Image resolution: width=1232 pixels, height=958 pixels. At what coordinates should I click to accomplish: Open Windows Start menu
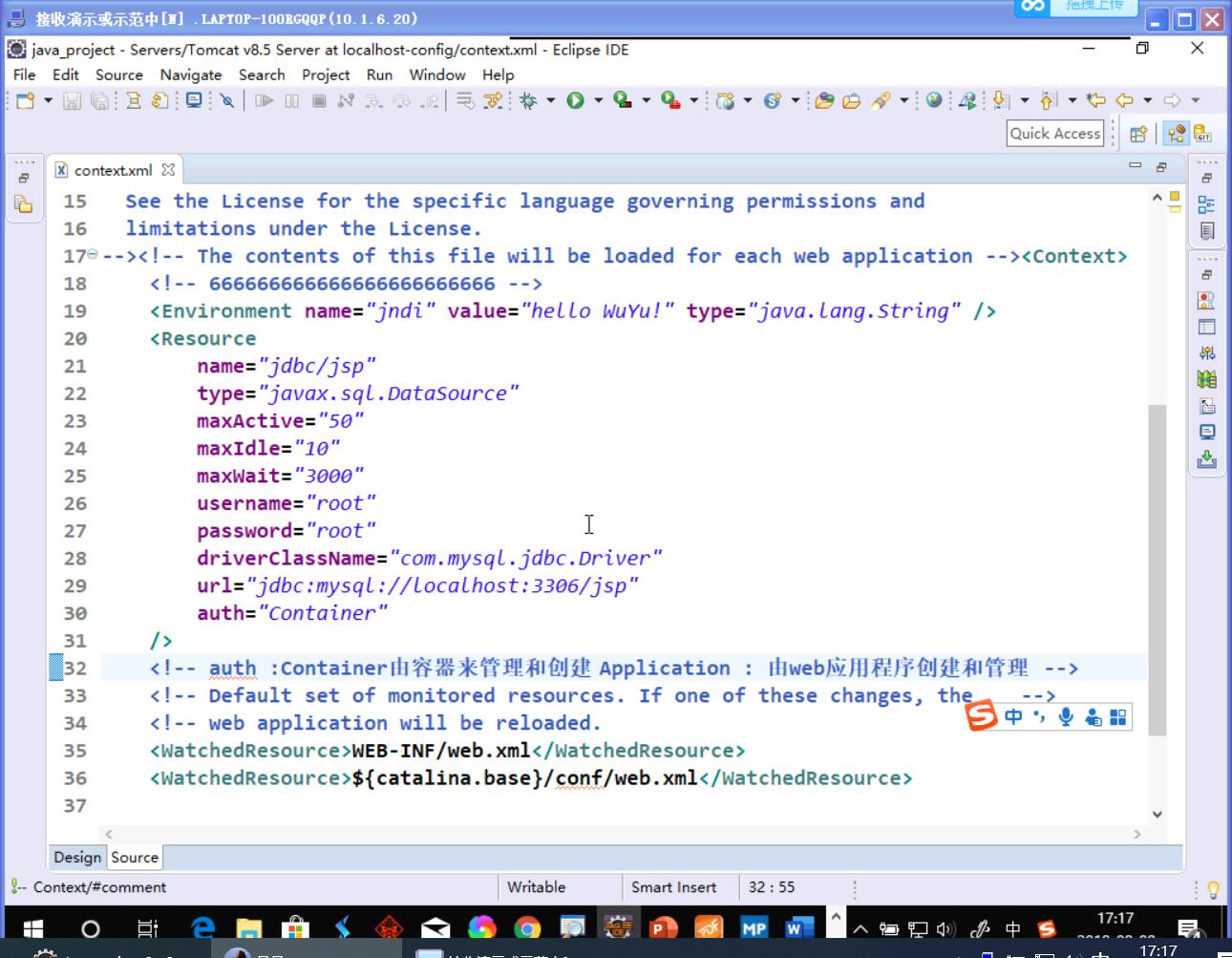(x=32, y=927)
